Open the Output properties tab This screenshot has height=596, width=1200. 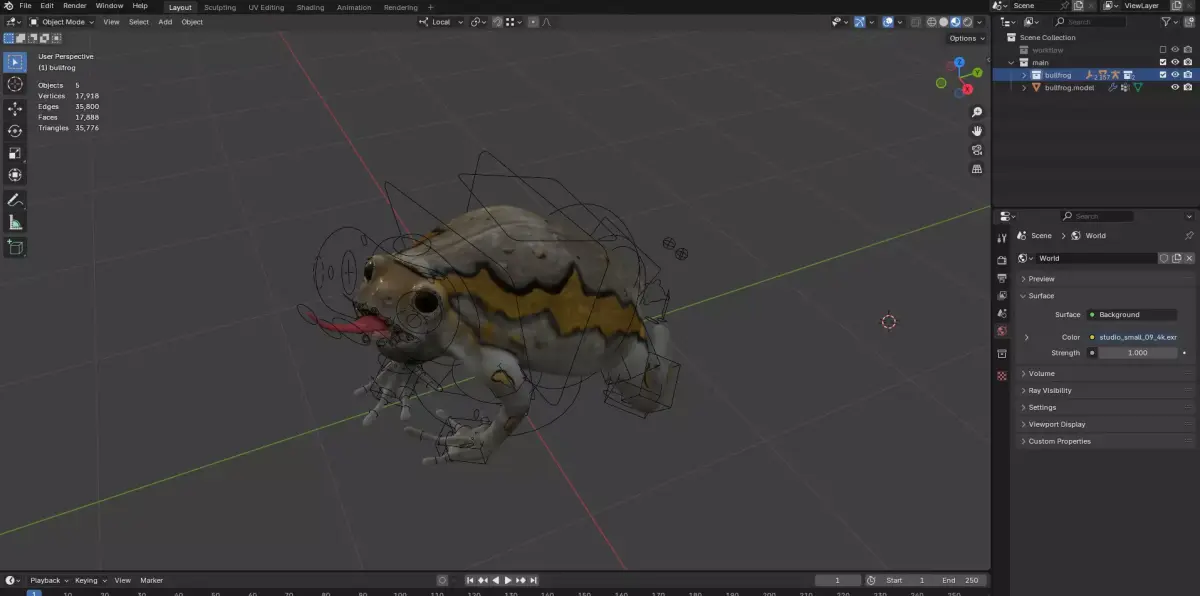pos(1002,278)
